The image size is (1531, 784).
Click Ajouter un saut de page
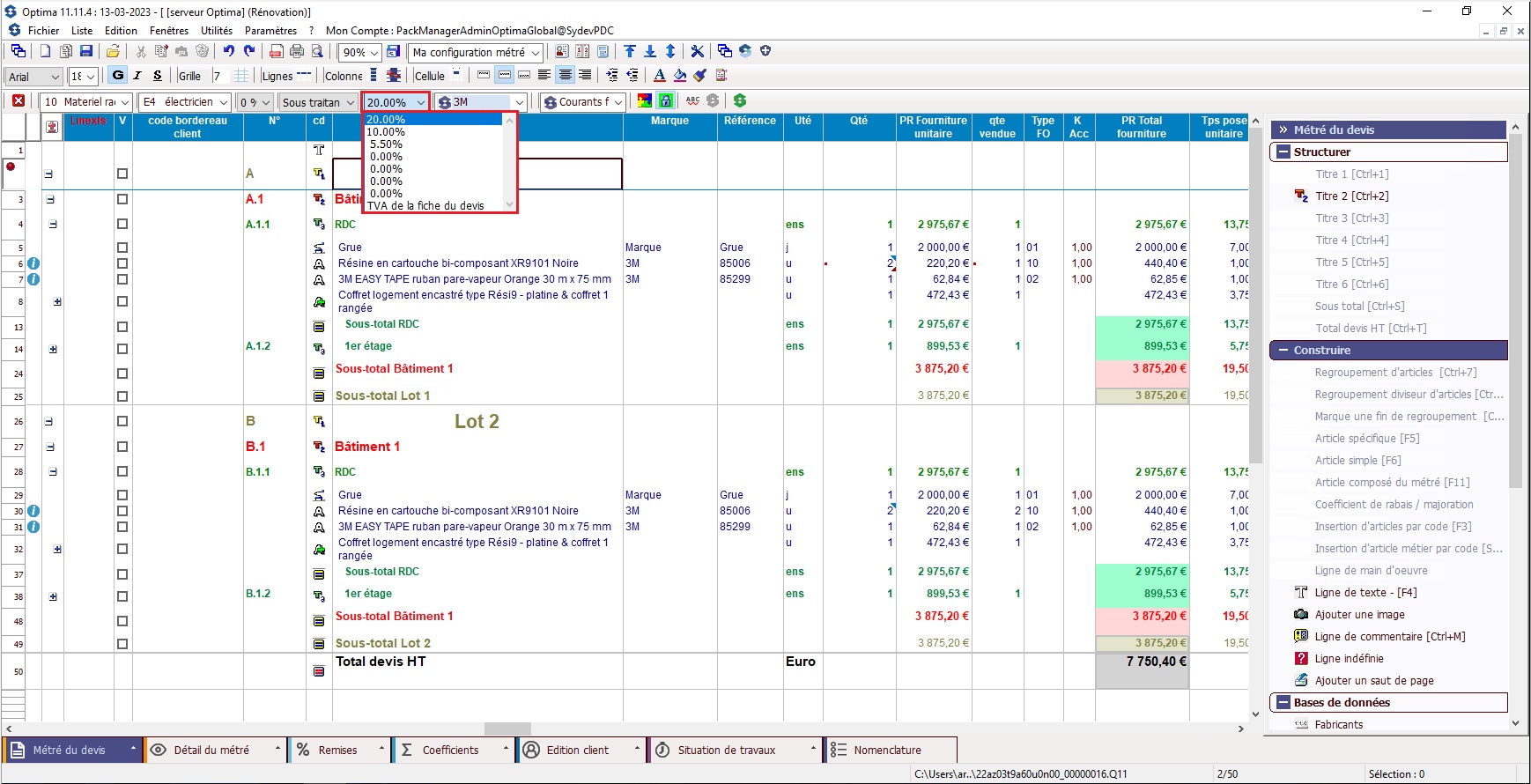point(1374,681)
